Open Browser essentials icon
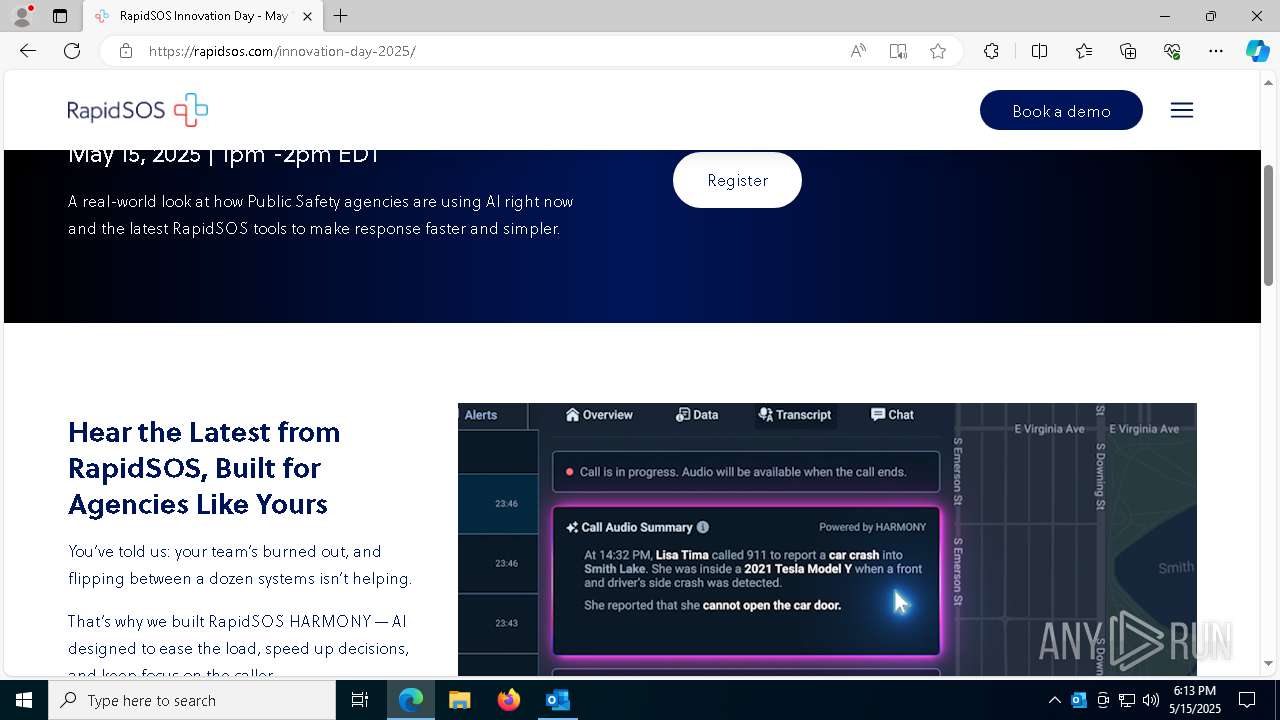 [1172, 51]
